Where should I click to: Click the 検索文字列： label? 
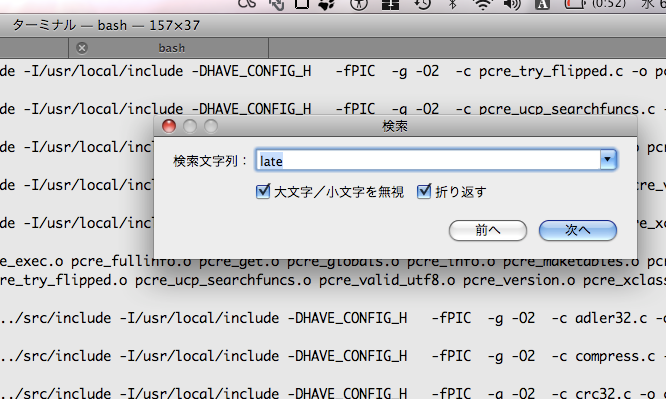210,161
